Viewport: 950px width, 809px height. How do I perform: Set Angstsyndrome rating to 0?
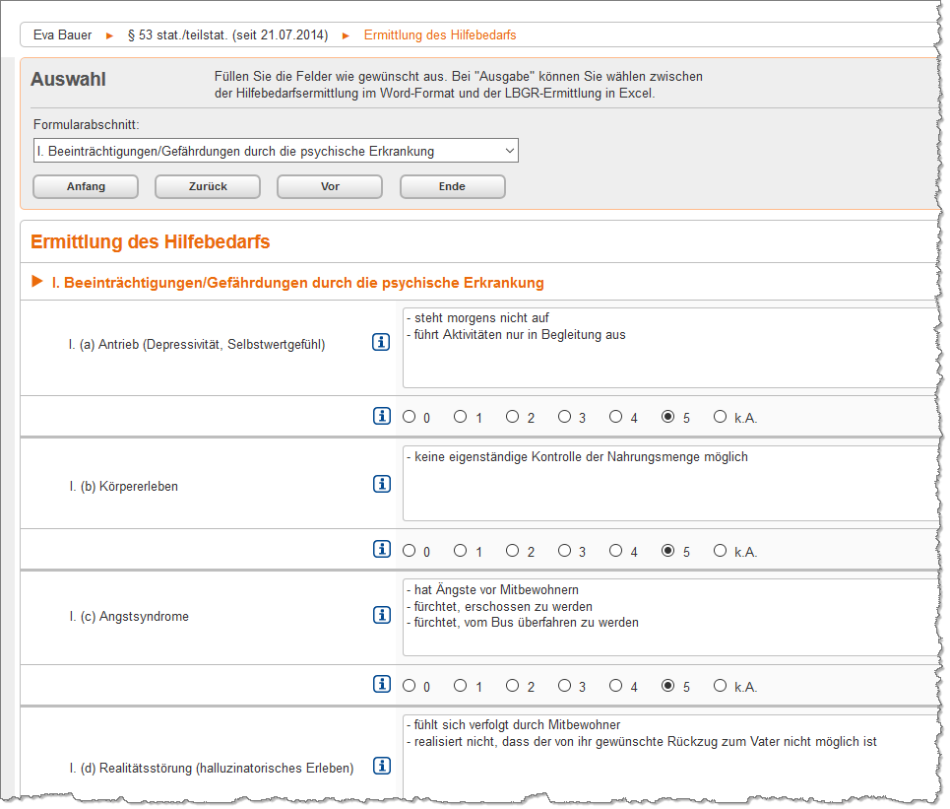(409, 686)
